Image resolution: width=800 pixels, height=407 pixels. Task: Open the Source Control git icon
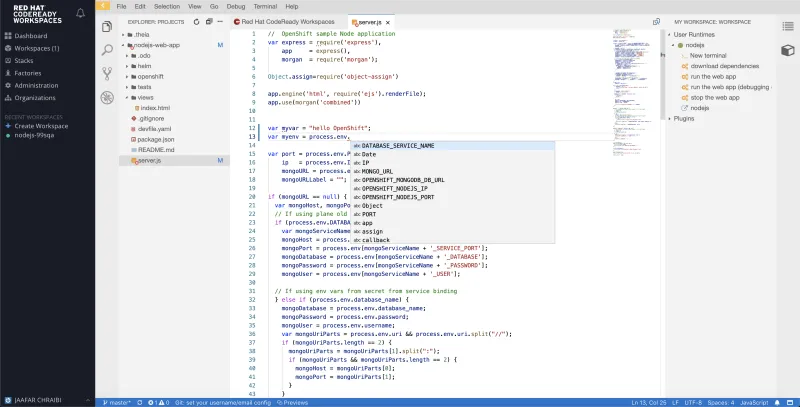[x=107, y=73]
